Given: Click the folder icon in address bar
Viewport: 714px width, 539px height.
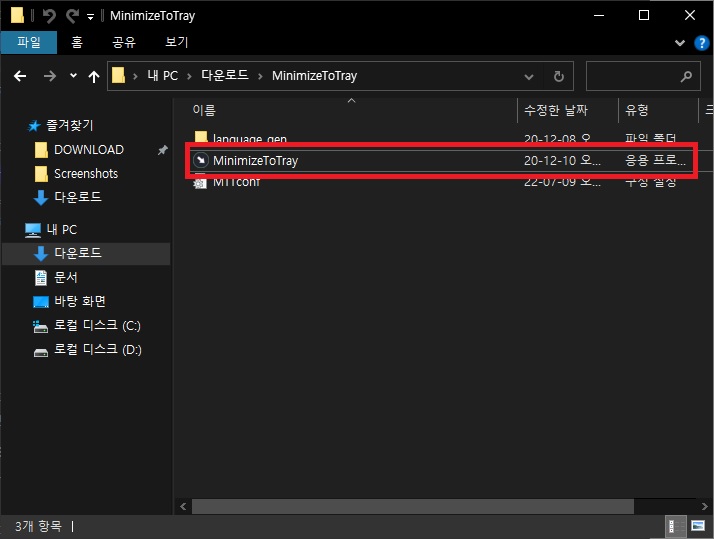Looking at the screenshot, I should 118,75.
